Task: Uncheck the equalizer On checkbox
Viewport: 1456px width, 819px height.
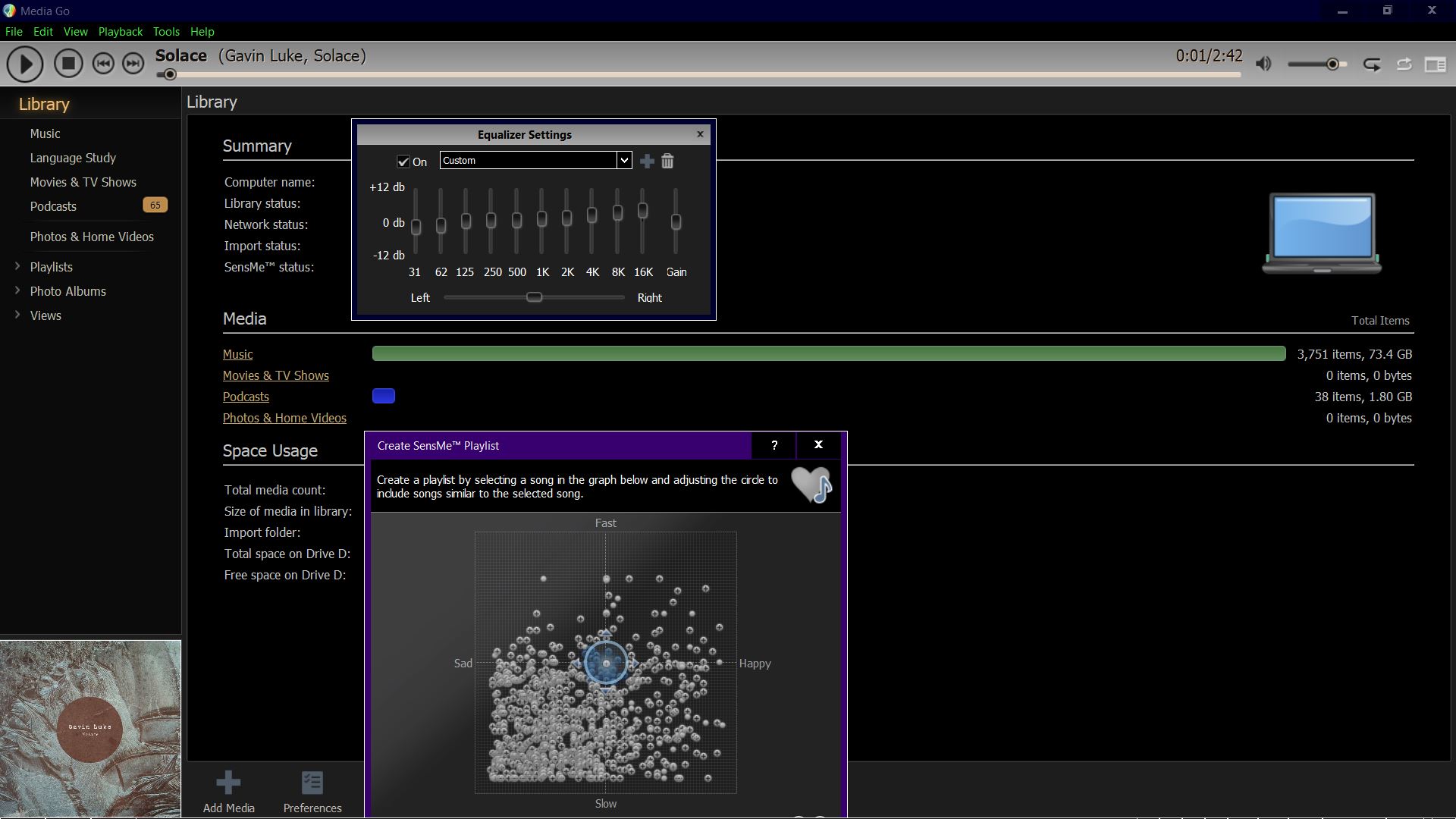Action: [403, 162]
